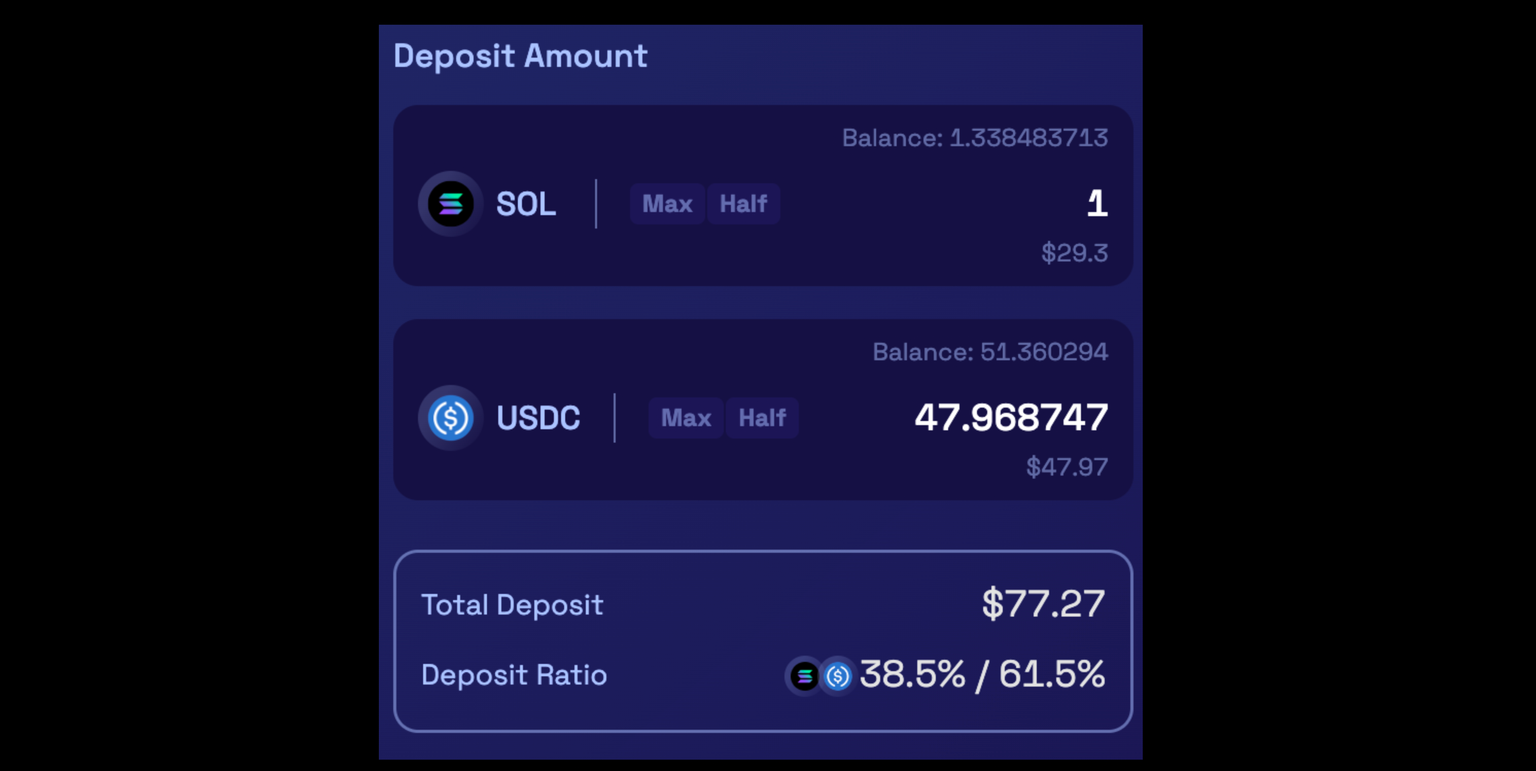Select the SOL token name label
1536x771 pixels.
[526, 204]
